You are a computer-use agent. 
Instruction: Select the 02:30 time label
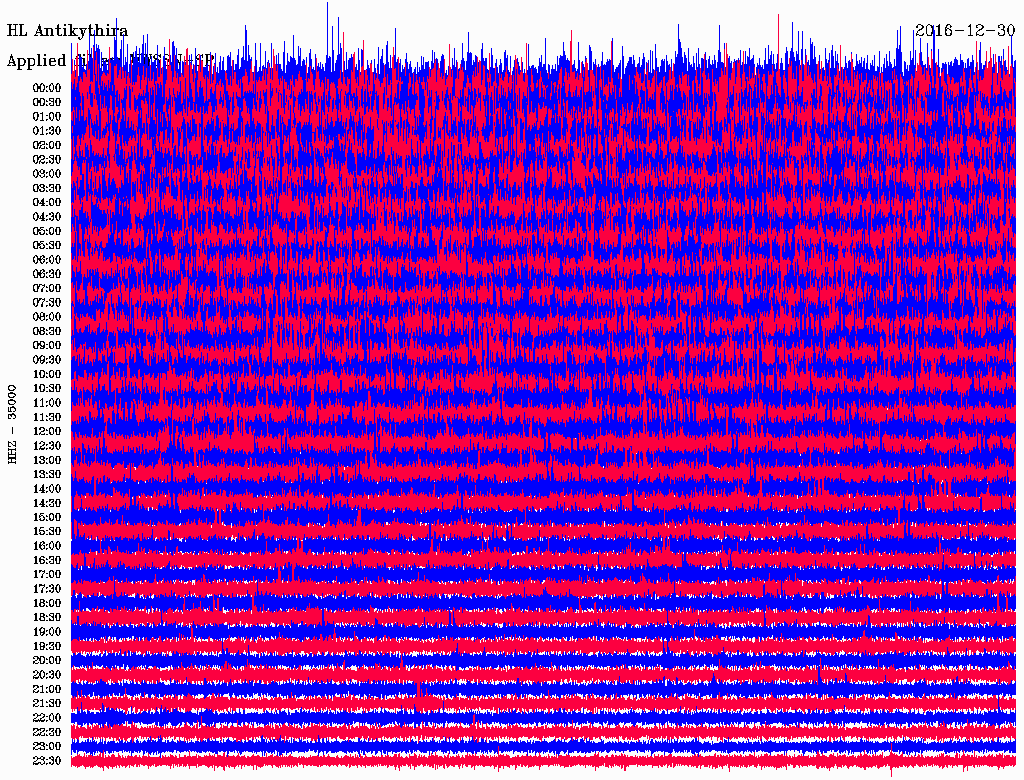tap(46, 160)
